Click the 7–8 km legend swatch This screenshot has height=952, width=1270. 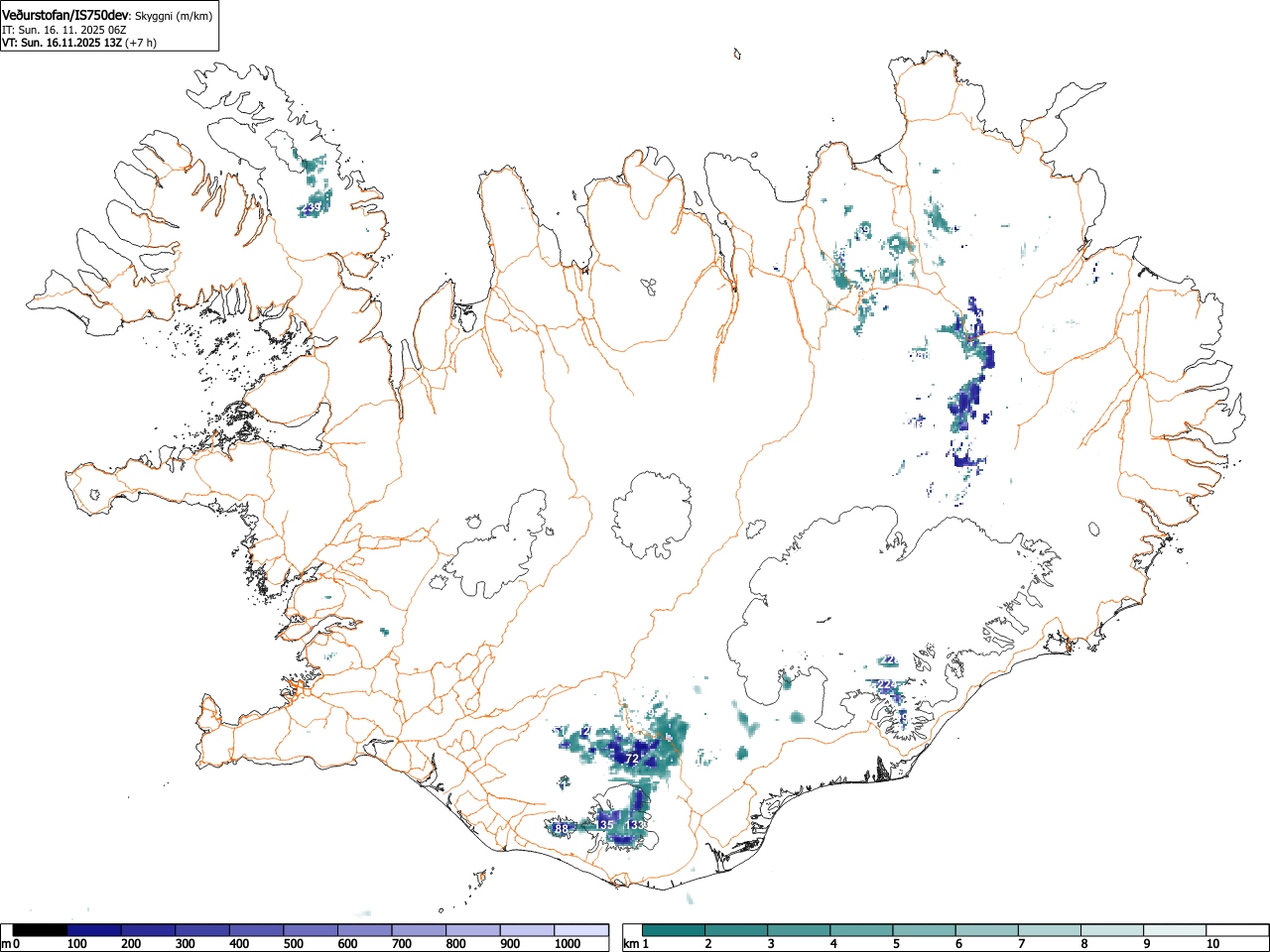[1050, 930]
